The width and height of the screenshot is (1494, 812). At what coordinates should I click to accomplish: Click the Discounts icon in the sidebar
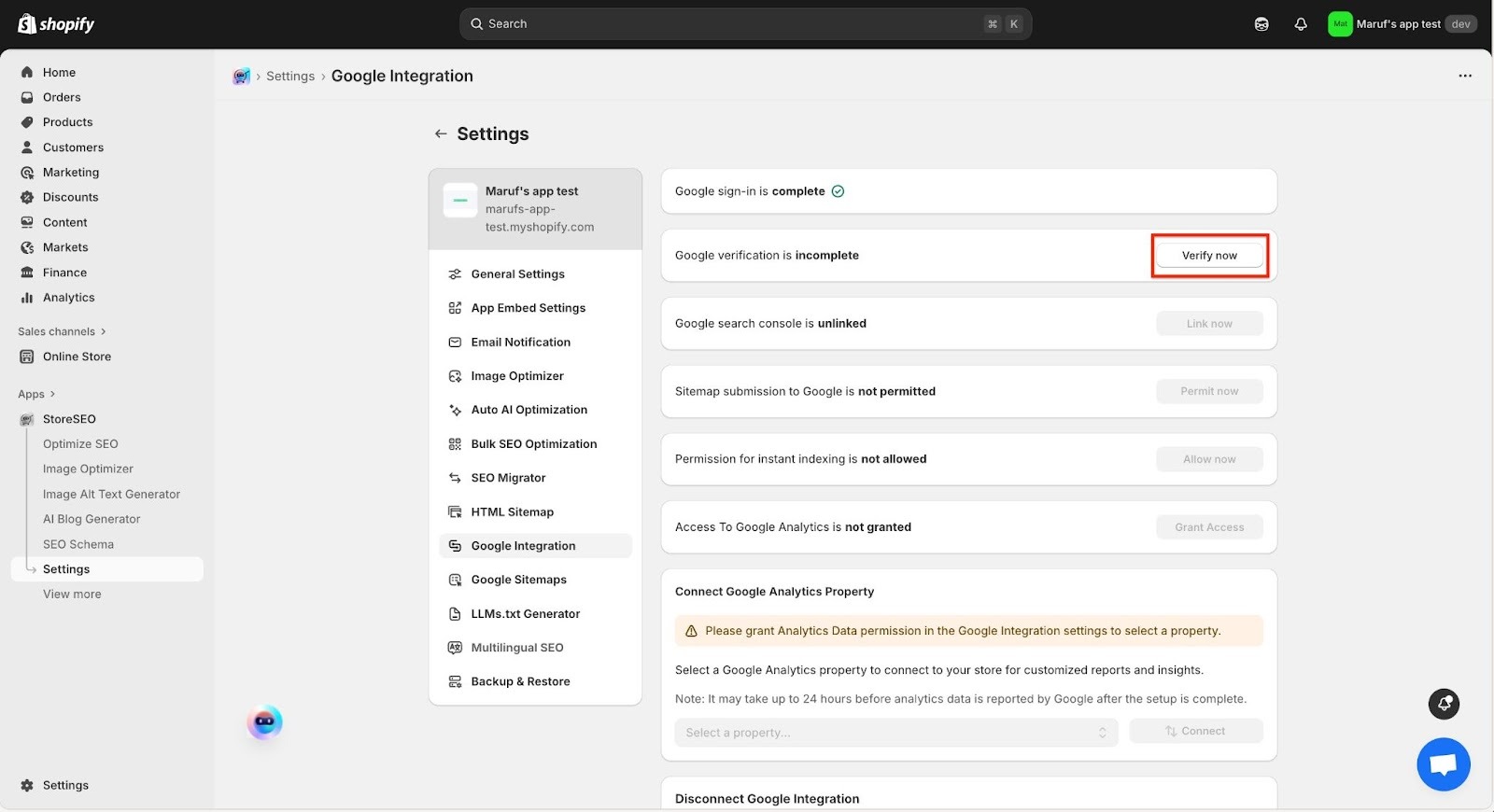(x=27, y=197)
